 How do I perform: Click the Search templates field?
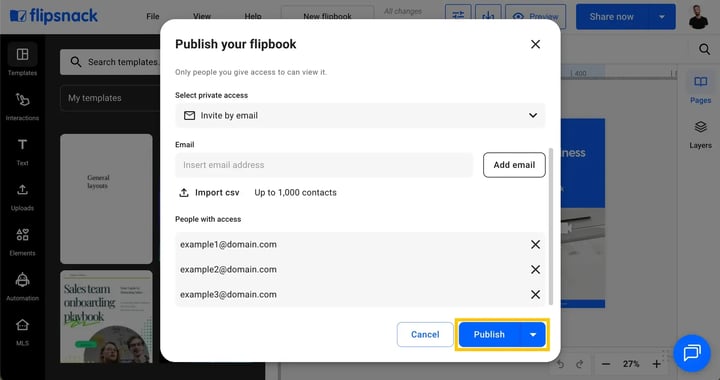(x=110, y=62)
